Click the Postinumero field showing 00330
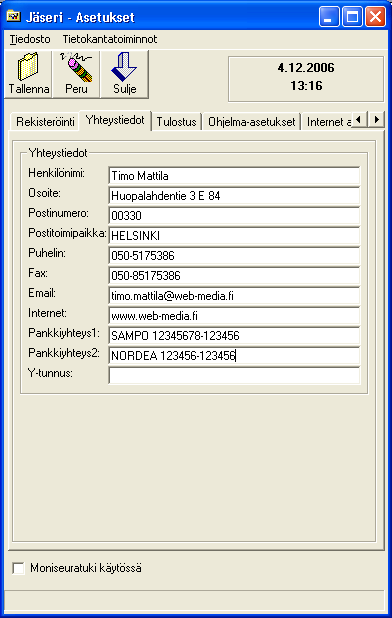392x618 pixels. pos(234,216)
